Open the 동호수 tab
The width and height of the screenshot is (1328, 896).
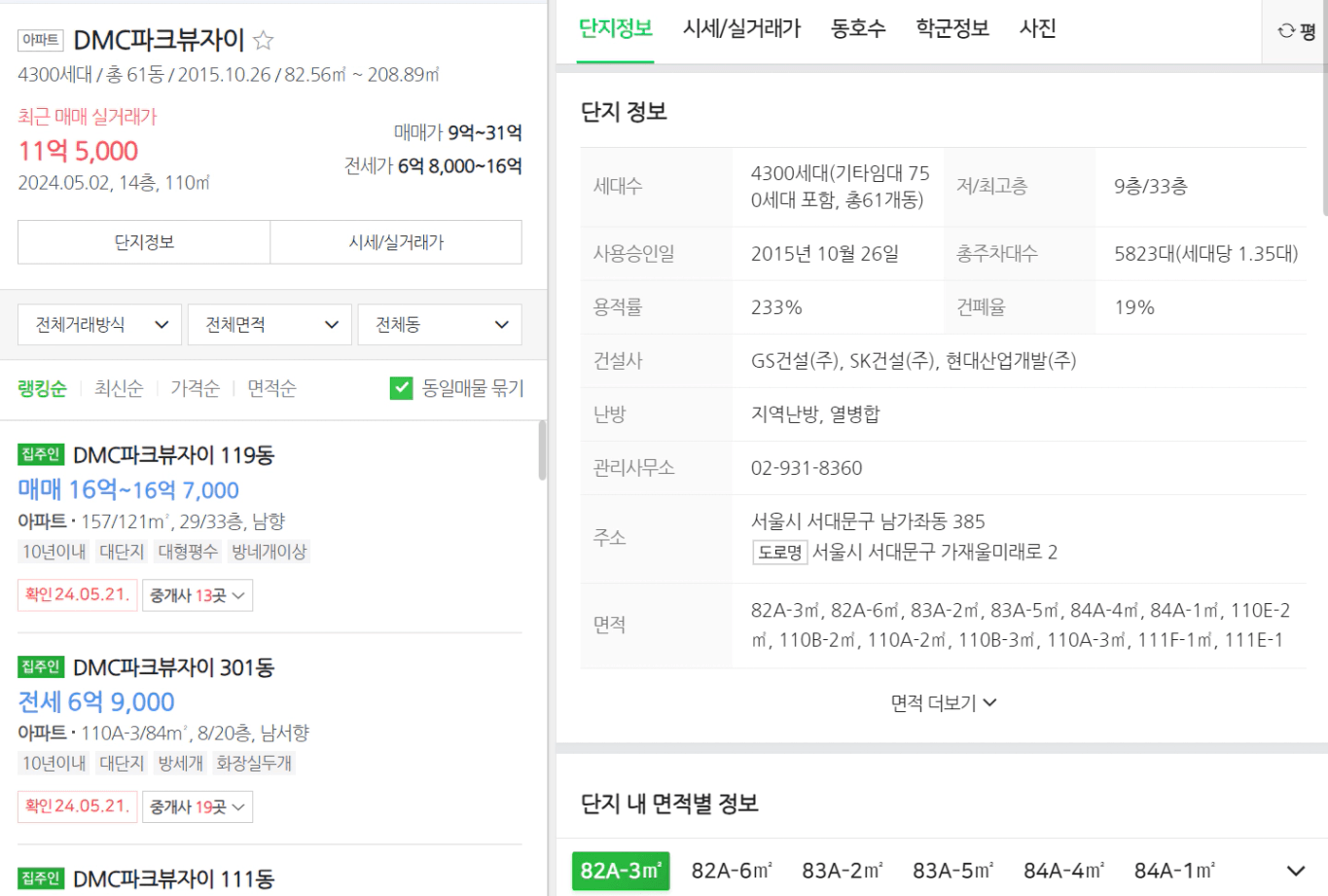858,29
